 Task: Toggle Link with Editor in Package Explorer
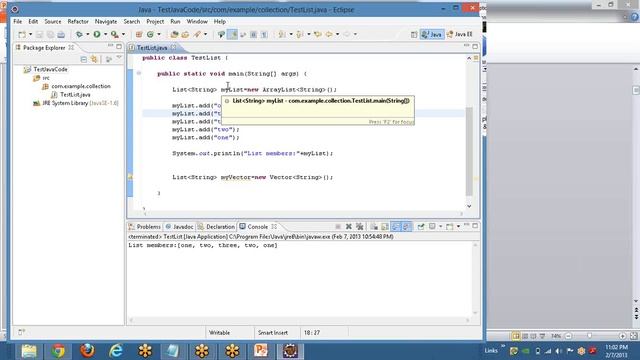click(94, 60)
